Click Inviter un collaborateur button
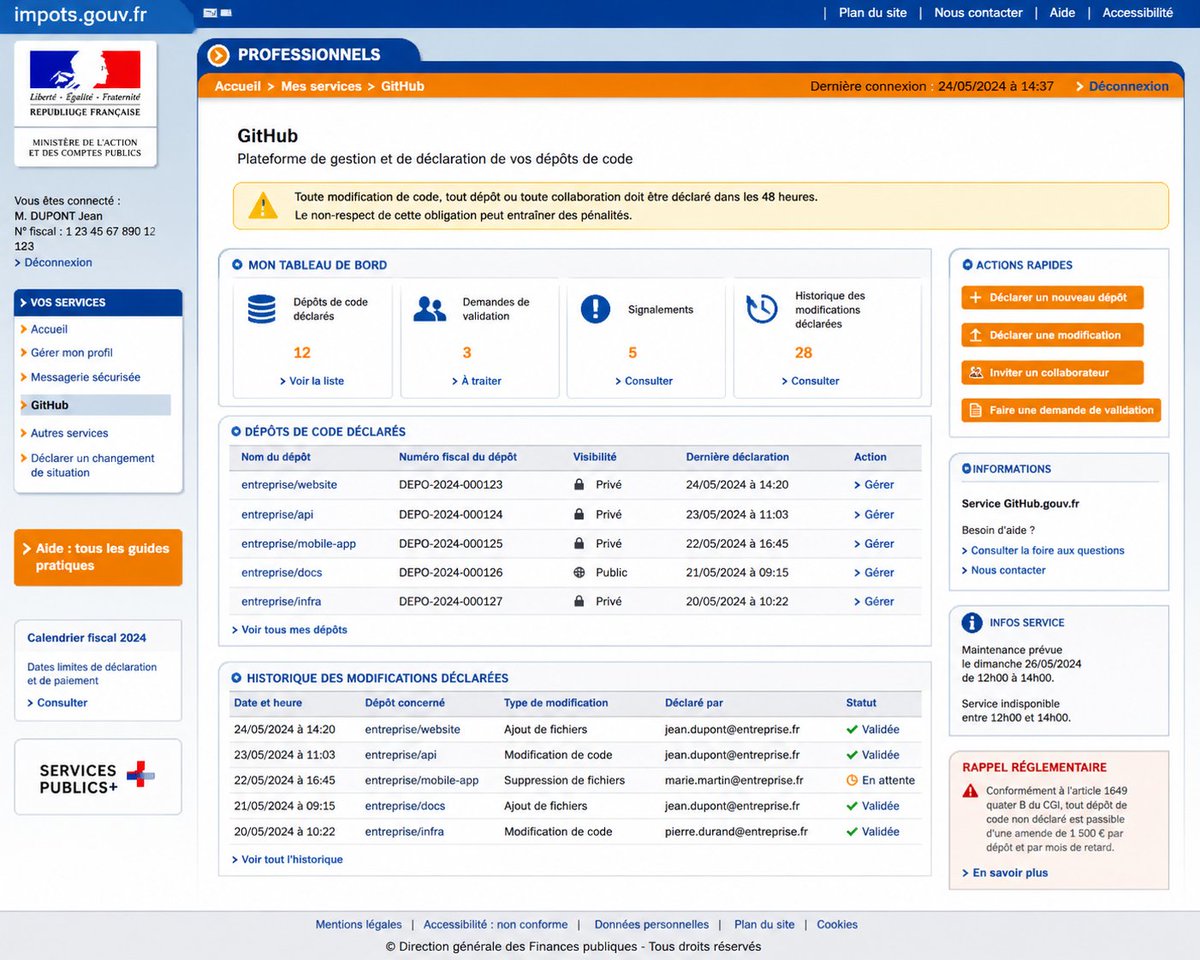Screen dimensions: 1200x960 1052,372
